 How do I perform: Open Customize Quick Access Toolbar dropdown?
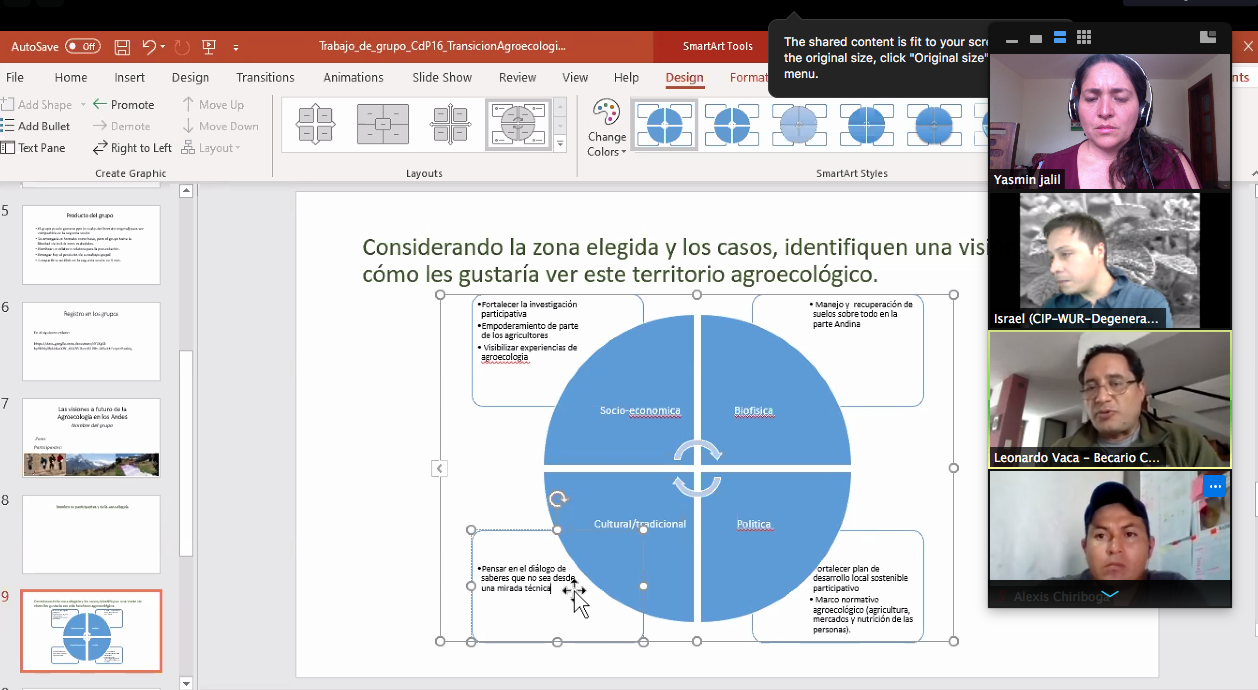tap(236, 47)
